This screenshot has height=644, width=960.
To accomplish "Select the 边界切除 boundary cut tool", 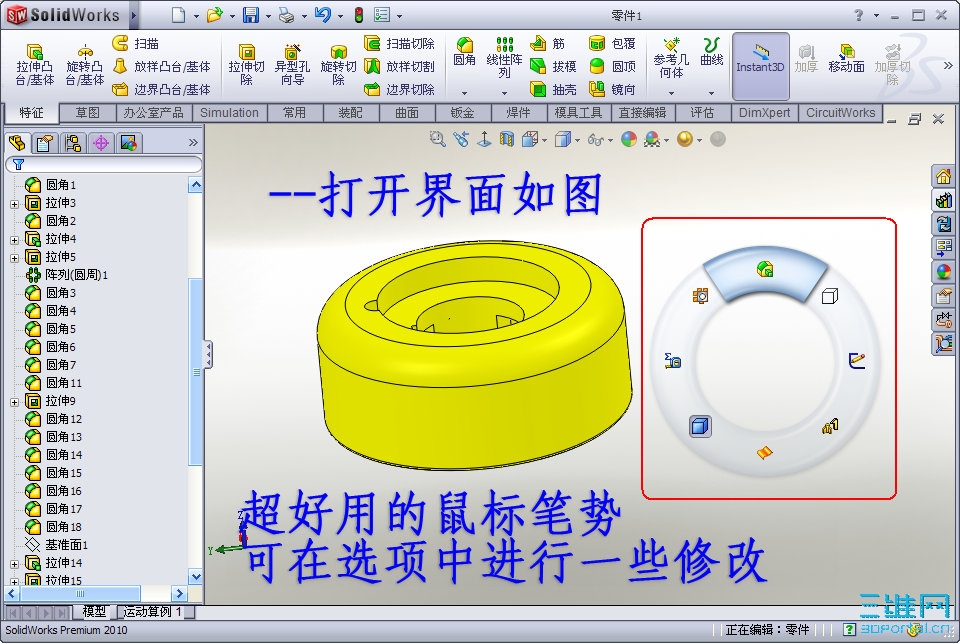I will 399,89.
